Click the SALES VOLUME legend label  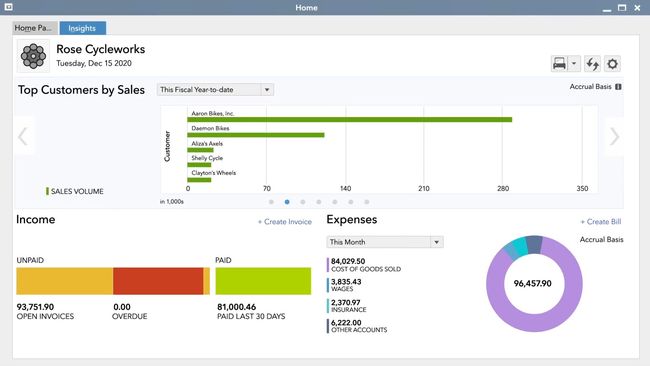(x=77, y=191)
